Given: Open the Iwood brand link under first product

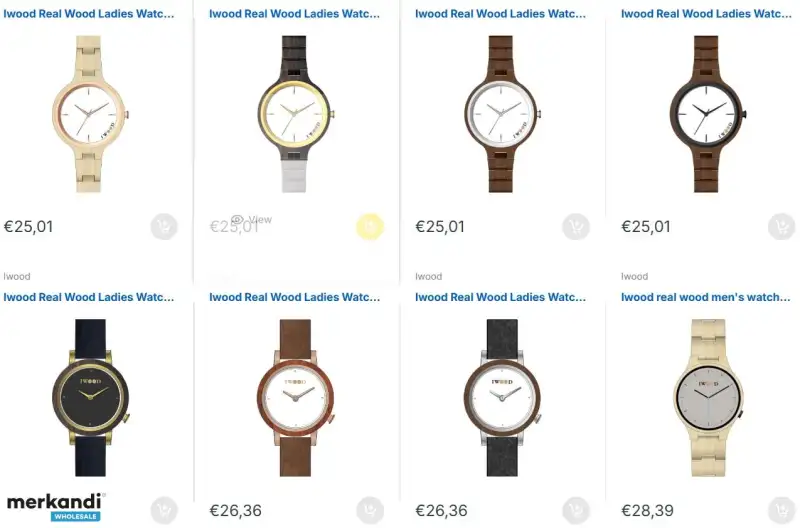Looking at the screenshot, I should tap(17, 276).
